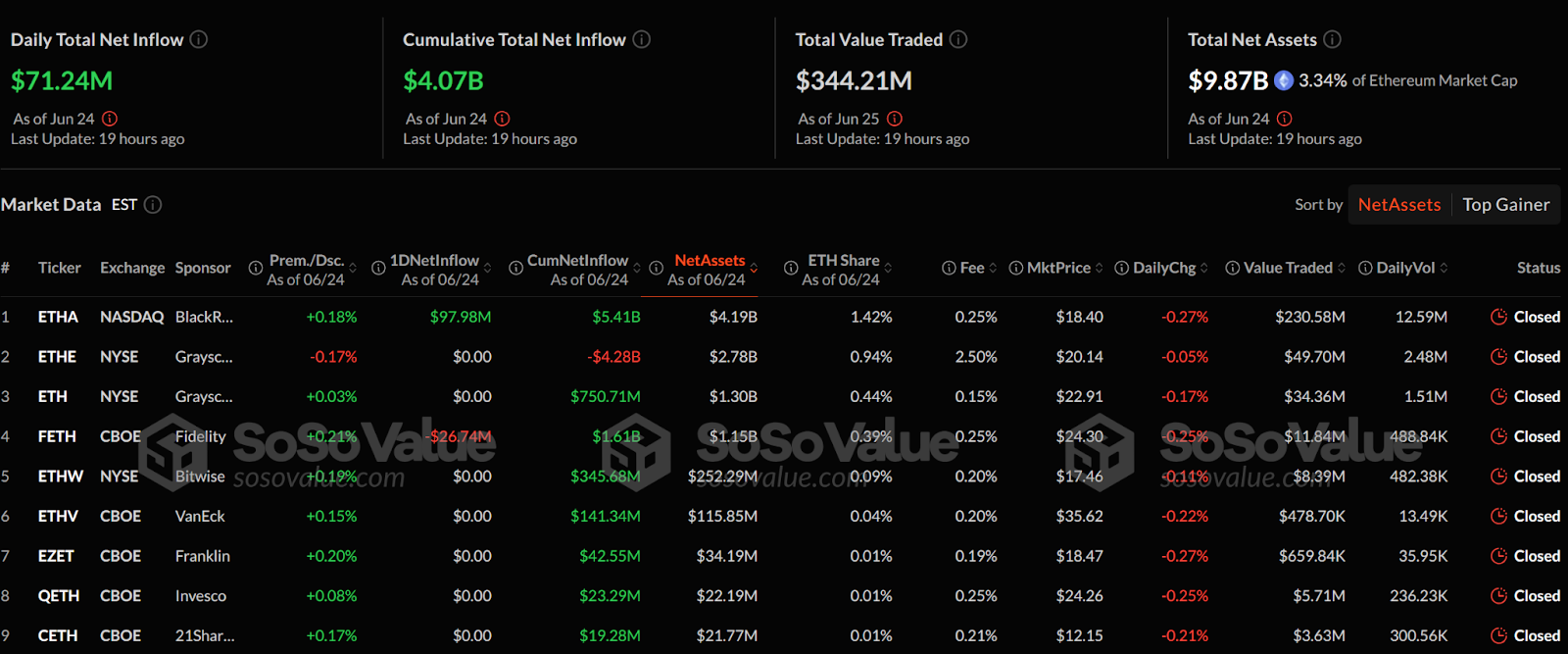1568x654 pixels.
Task: Click info icon before Prem./Dsc. column
Action: 256,268
